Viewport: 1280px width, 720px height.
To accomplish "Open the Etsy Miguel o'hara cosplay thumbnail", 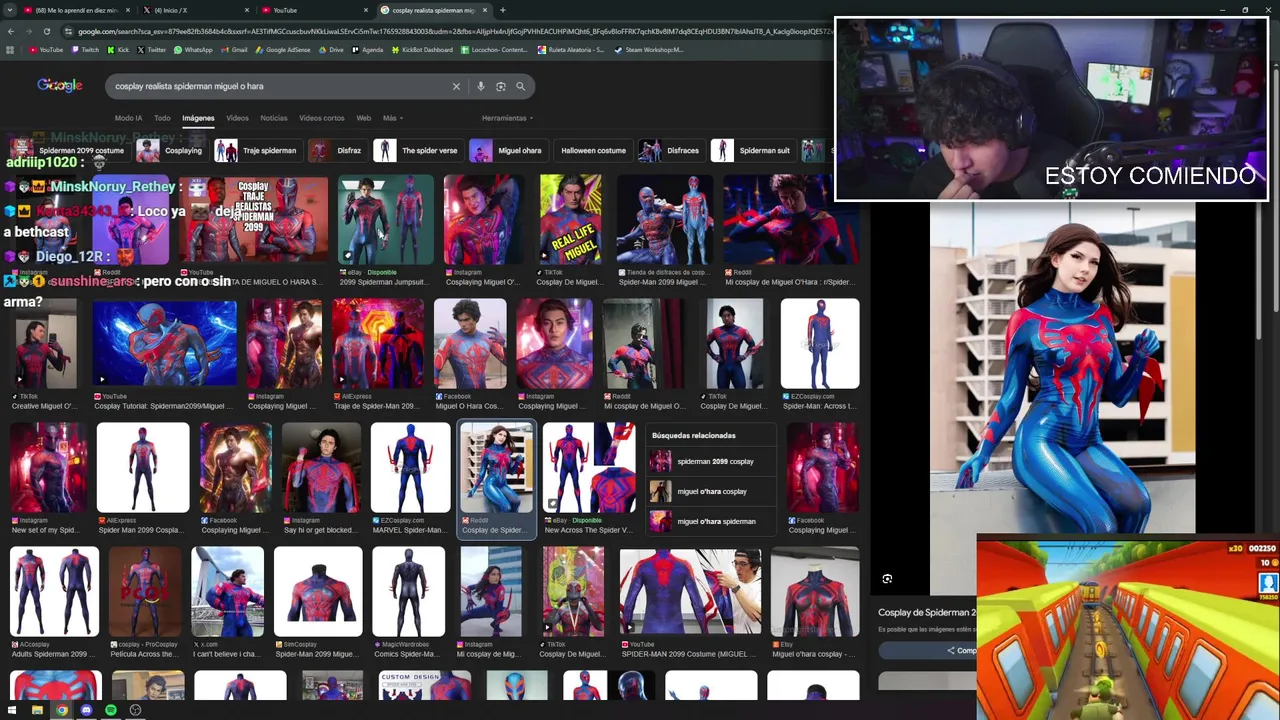I will [814, 592].
